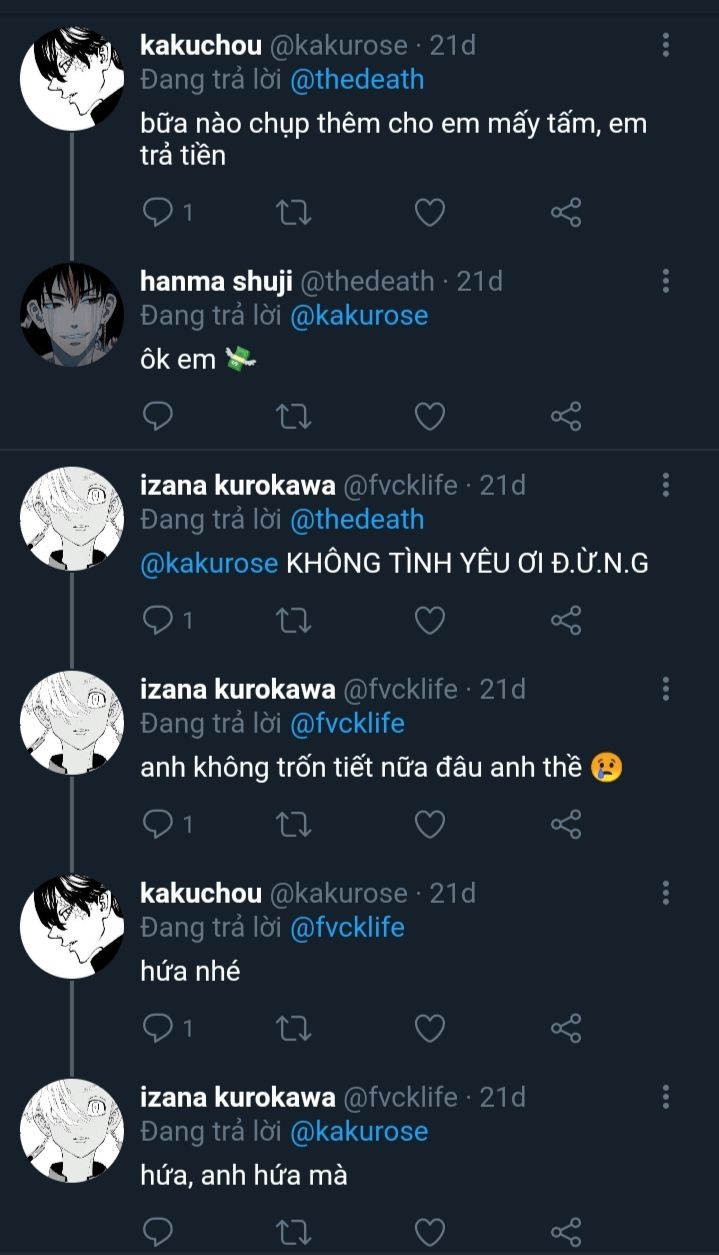Open the @thedeath mention in kakuchou's first tweet

pos(356,80)
